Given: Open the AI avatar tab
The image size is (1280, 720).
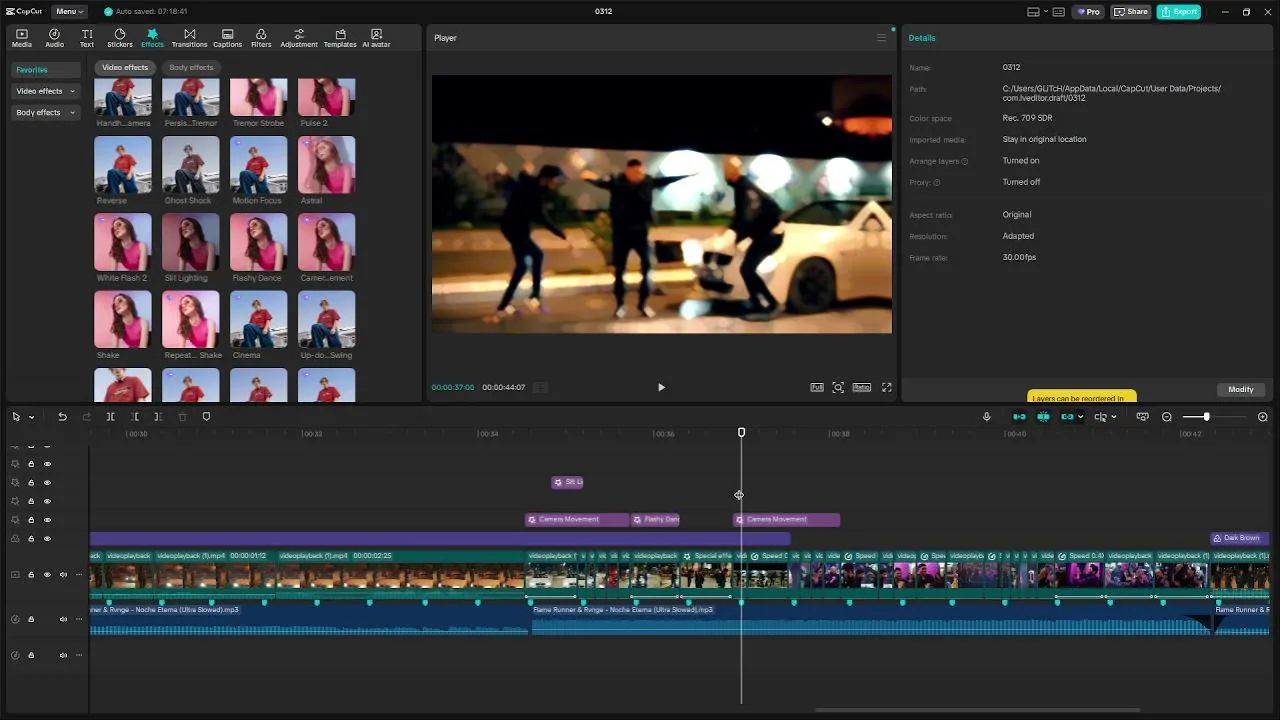Looking at the screenshot, I should pos(376,38).
